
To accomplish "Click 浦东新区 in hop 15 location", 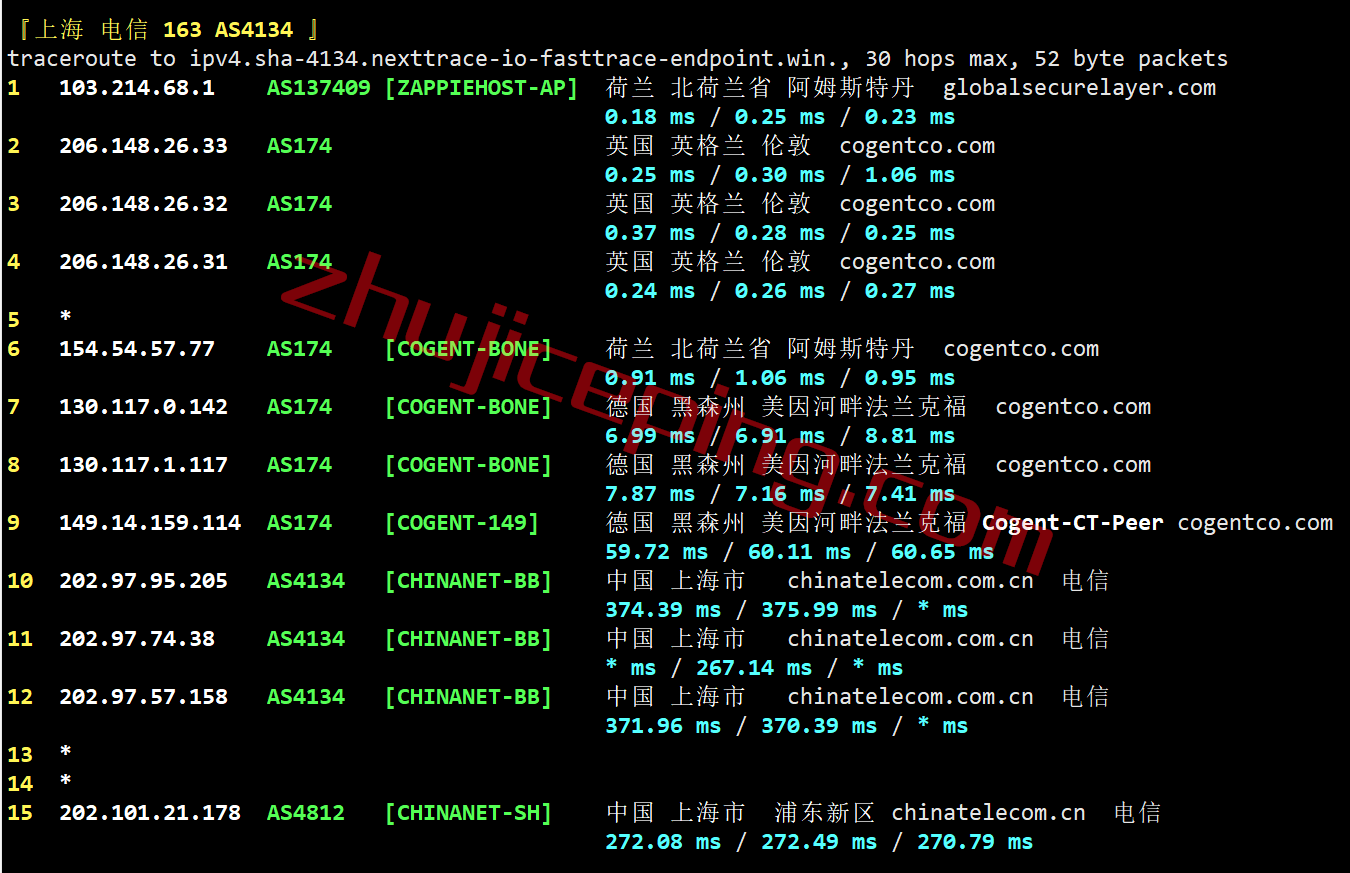I will click(x=825, y=813).
